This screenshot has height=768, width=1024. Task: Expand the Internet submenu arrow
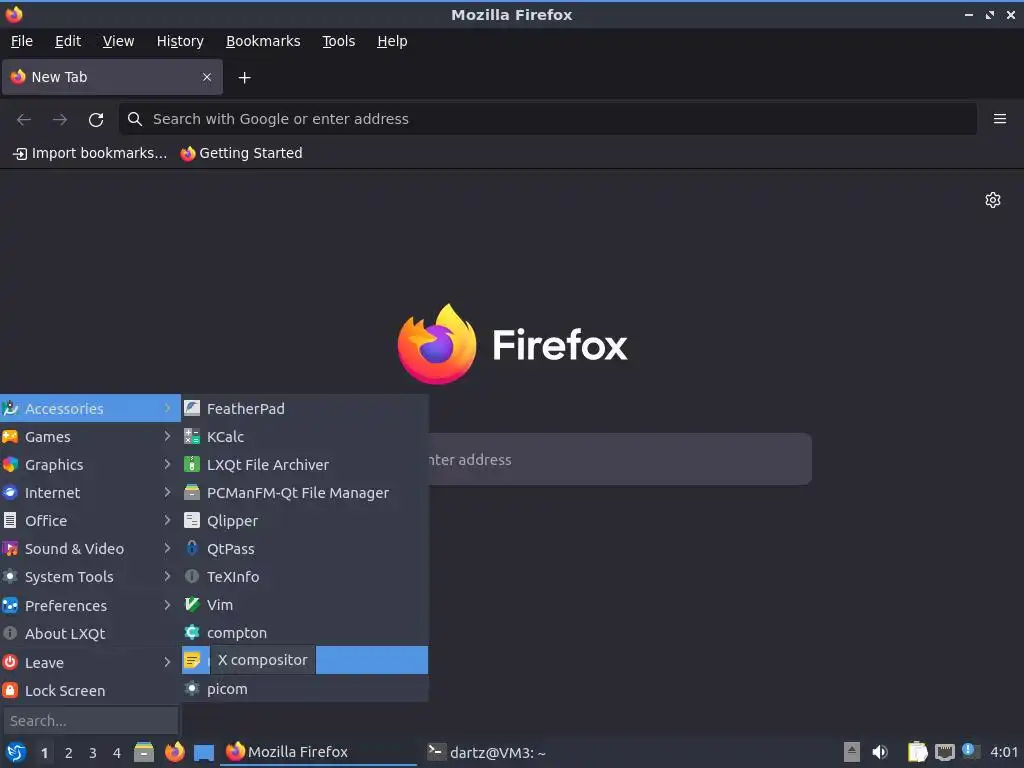coord(167,493)
